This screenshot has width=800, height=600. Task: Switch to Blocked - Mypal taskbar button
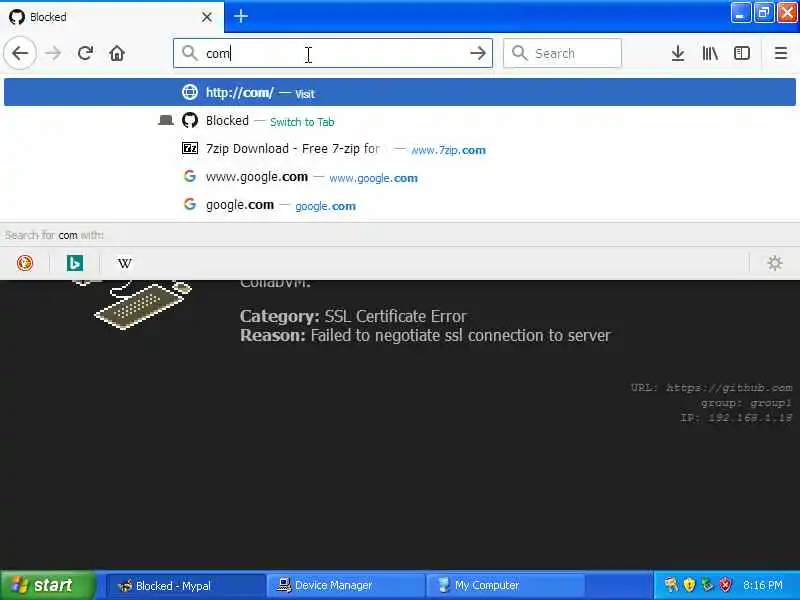click(186, 585)
